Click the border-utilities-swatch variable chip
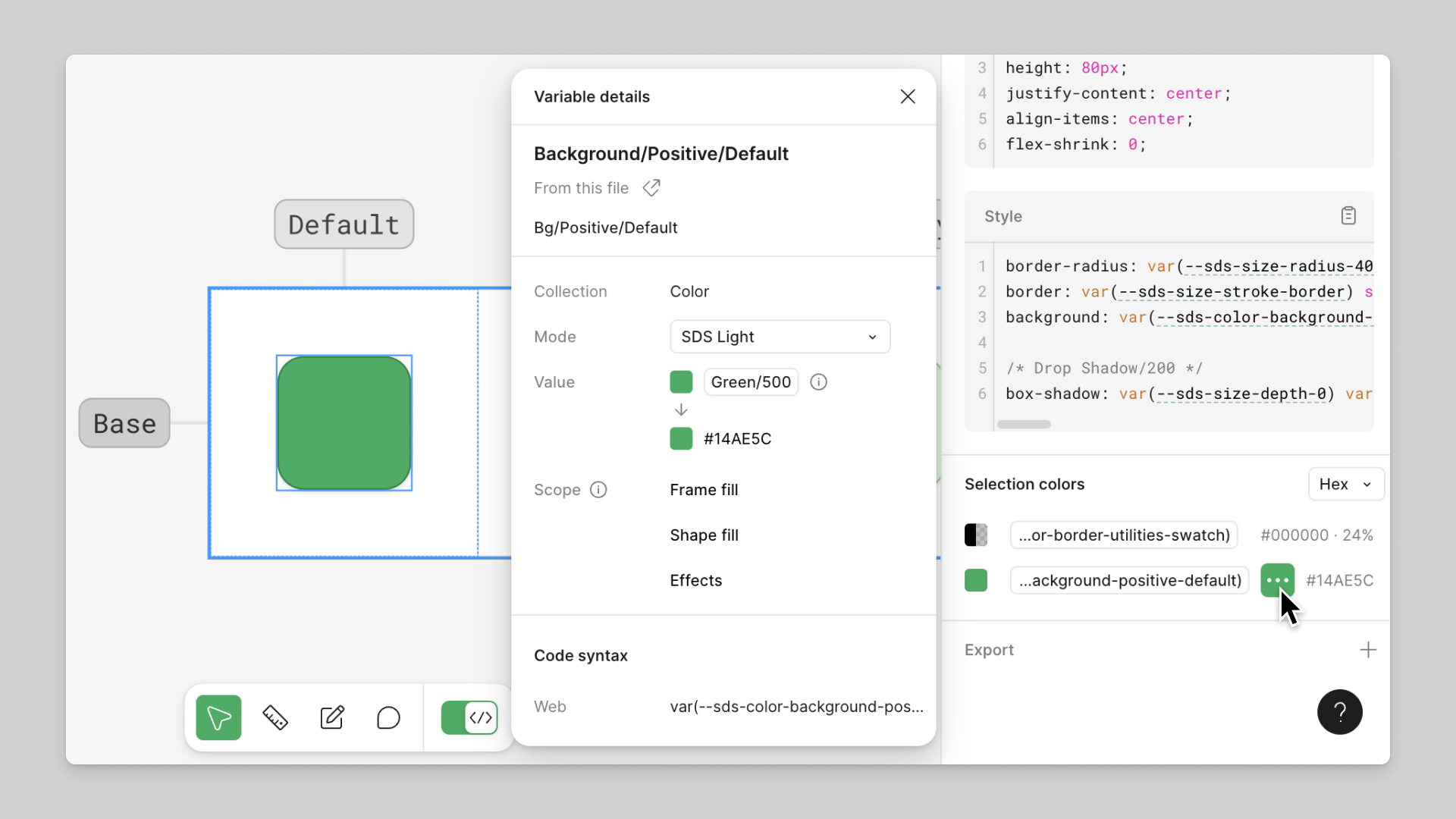Image resolution: width=1456 pixels, height=819 pixels. coord(1124,535)
